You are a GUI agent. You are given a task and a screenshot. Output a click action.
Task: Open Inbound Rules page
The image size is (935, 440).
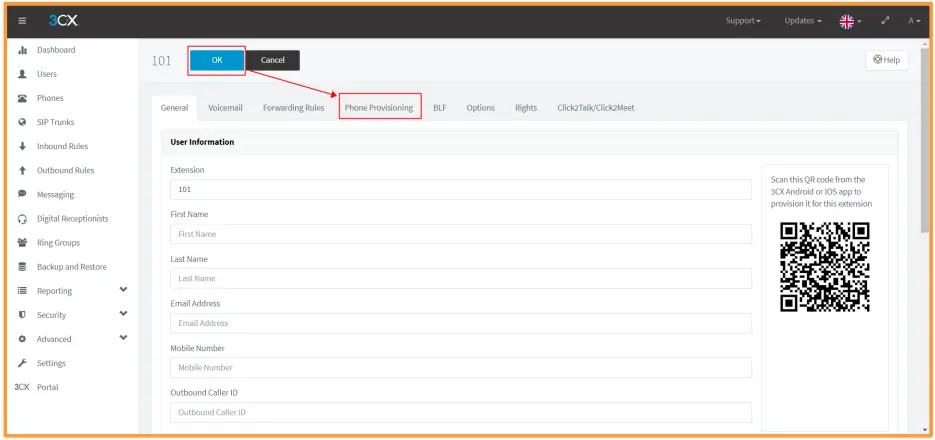coord(63,146)
